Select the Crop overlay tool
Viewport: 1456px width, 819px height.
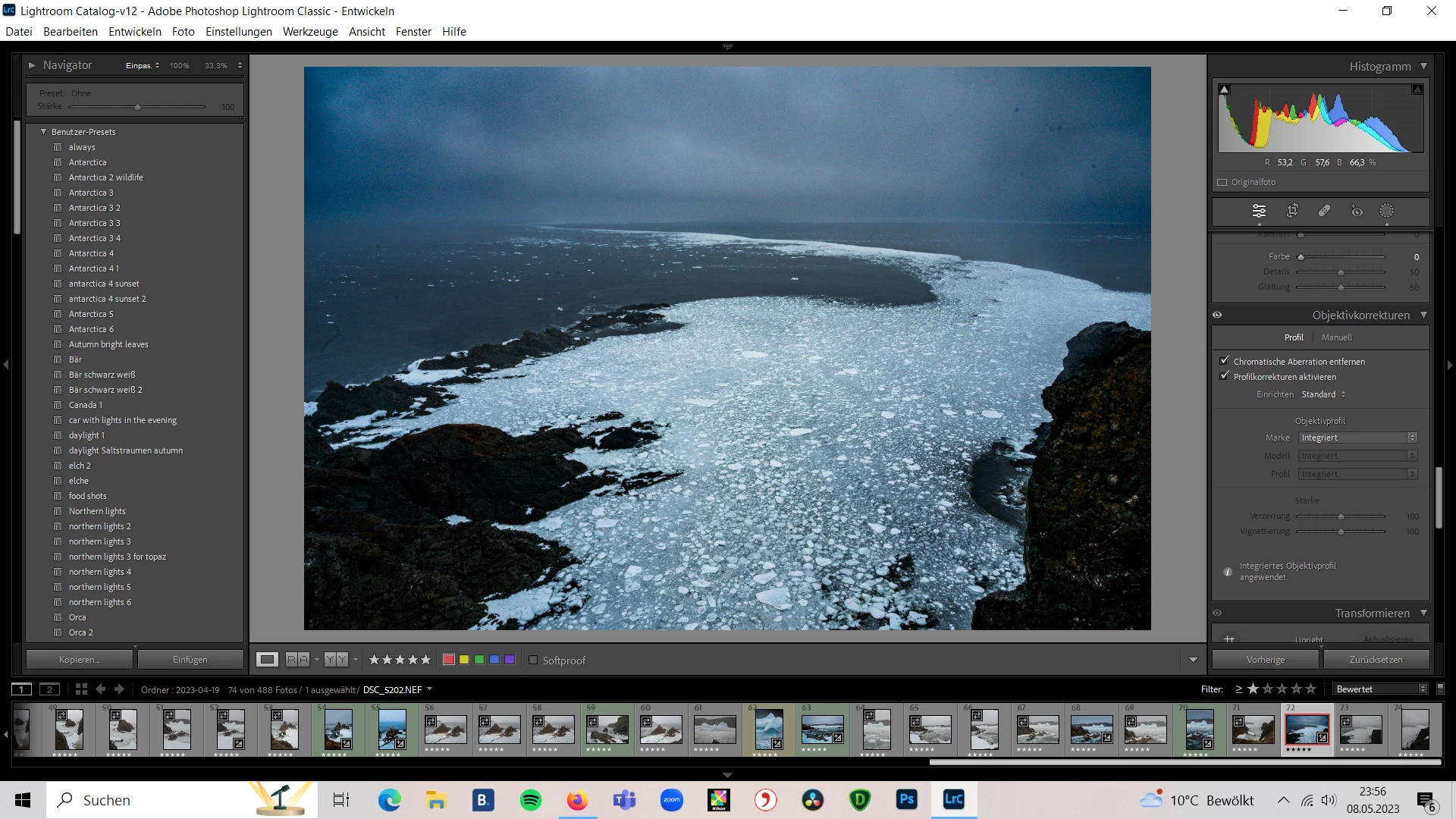click(x=1292, y=211)
